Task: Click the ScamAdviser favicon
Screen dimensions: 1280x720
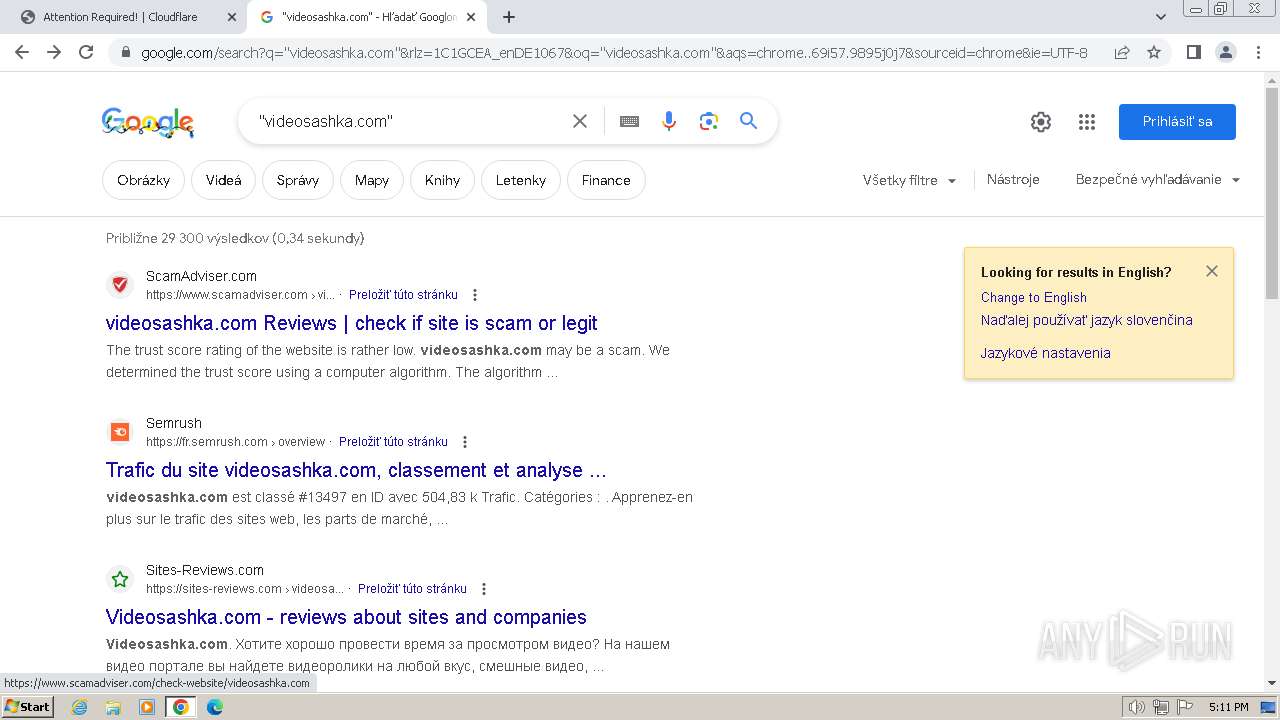Action: point(120,285)
